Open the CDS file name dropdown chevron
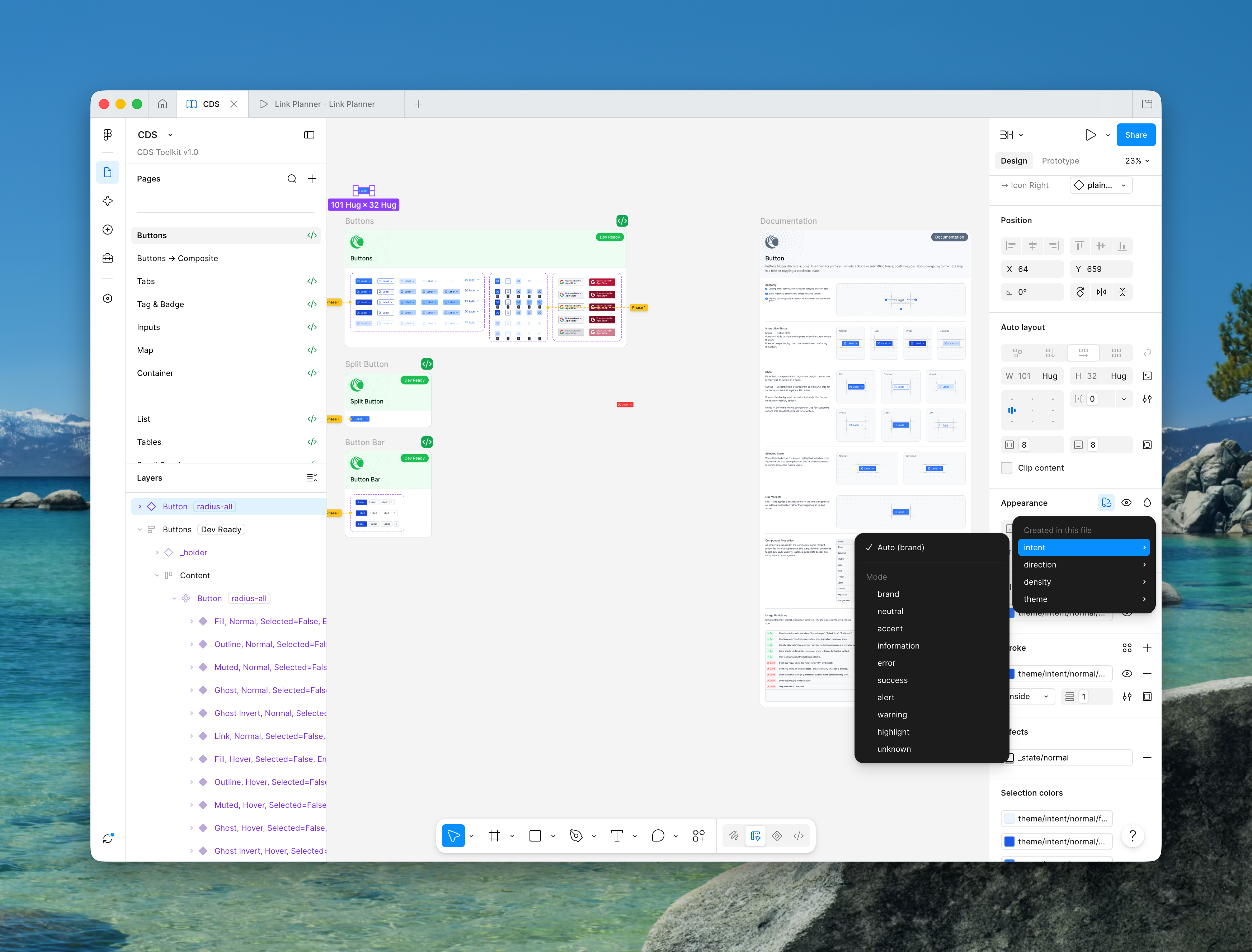The width and height of the screenshot is (1252, 952). [x=170, y=135]
